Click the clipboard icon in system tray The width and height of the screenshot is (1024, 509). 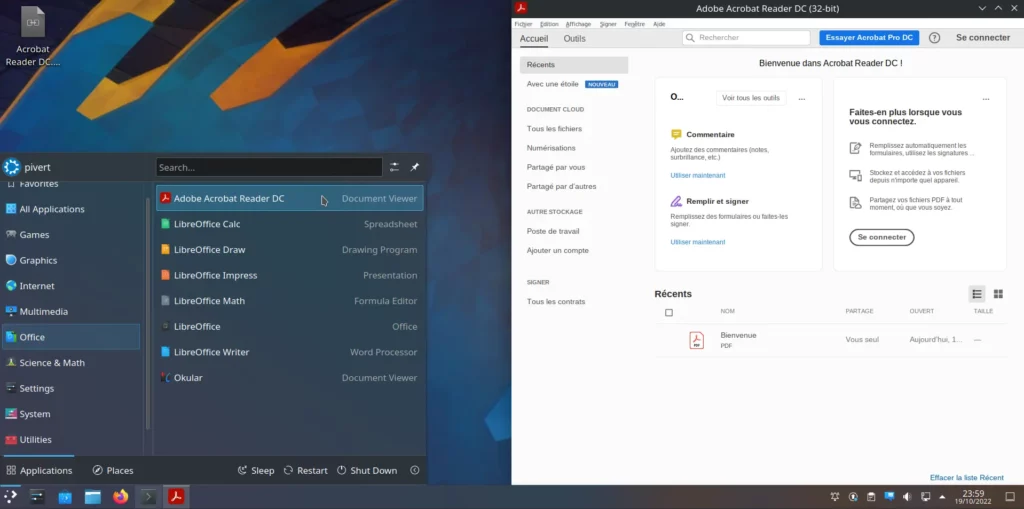pos(871,497)
